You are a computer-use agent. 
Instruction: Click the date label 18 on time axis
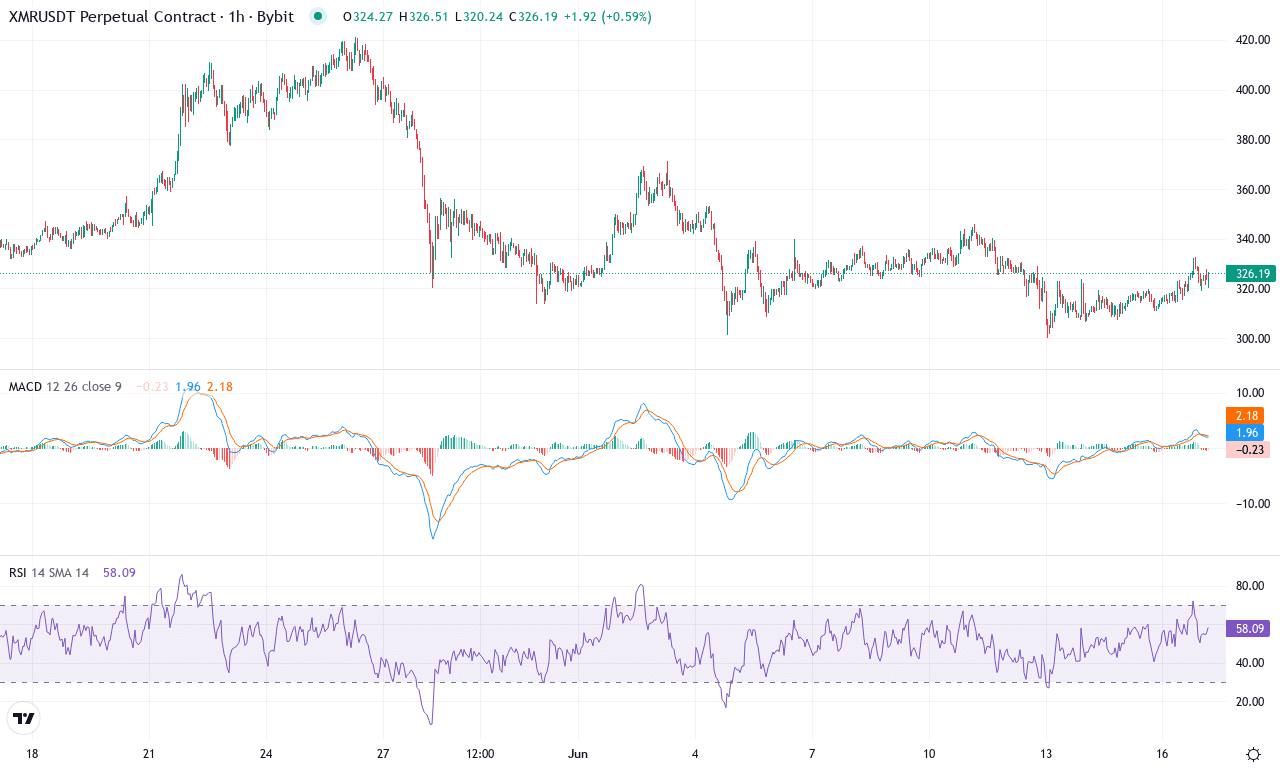[x=32, y=753]
